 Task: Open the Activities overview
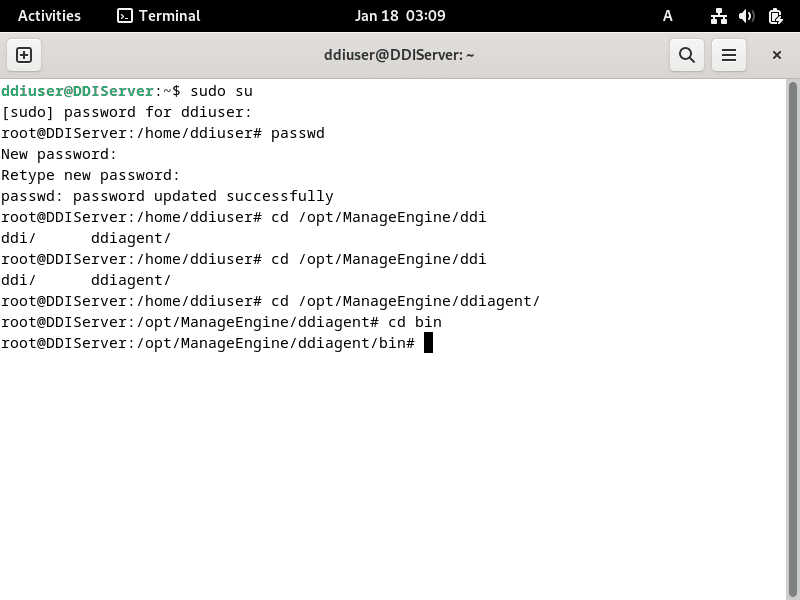point(49,16)
